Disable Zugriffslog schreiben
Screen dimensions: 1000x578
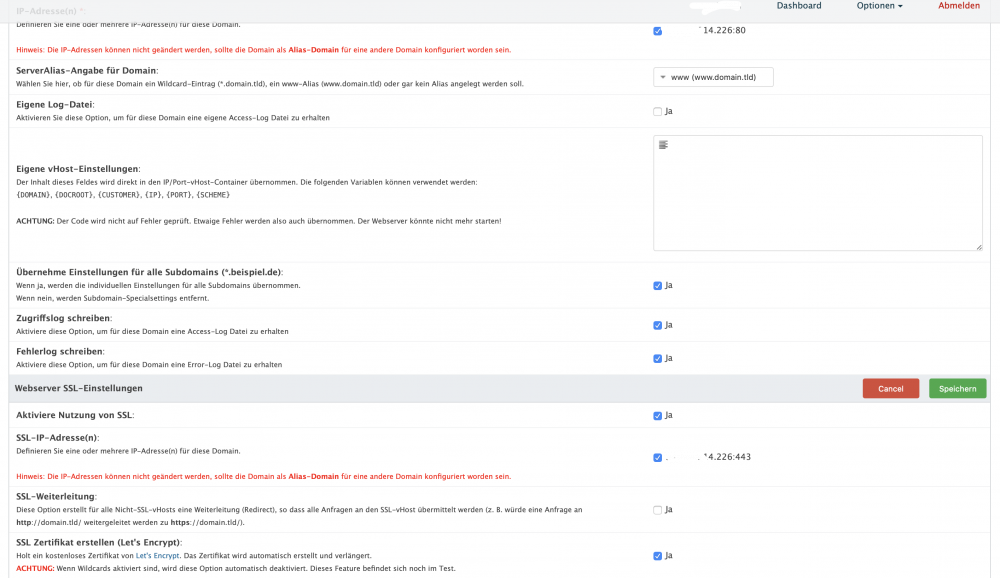tap(657, 324)
